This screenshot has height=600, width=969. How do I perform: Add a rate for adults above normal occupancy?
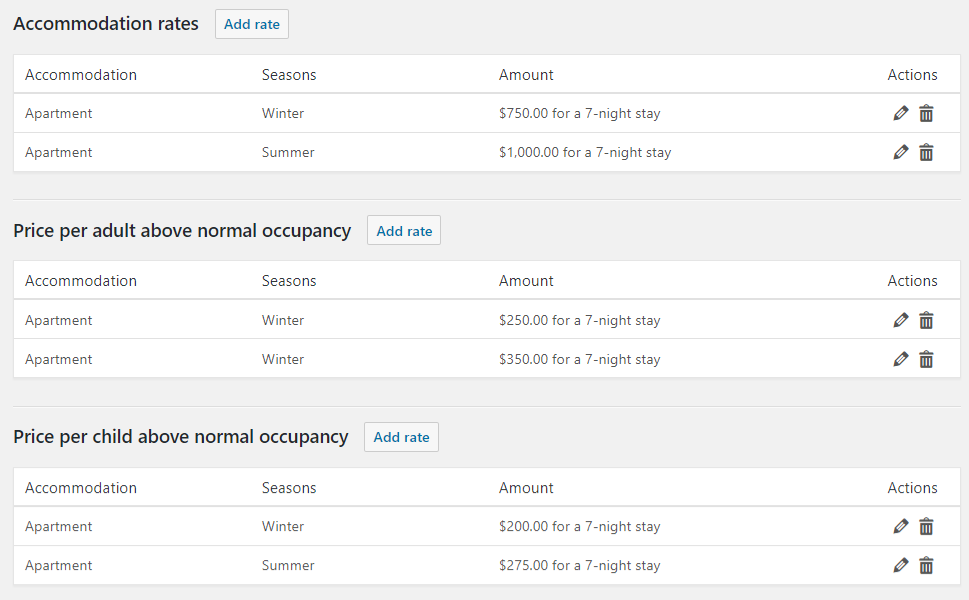(x=403, y=230)
